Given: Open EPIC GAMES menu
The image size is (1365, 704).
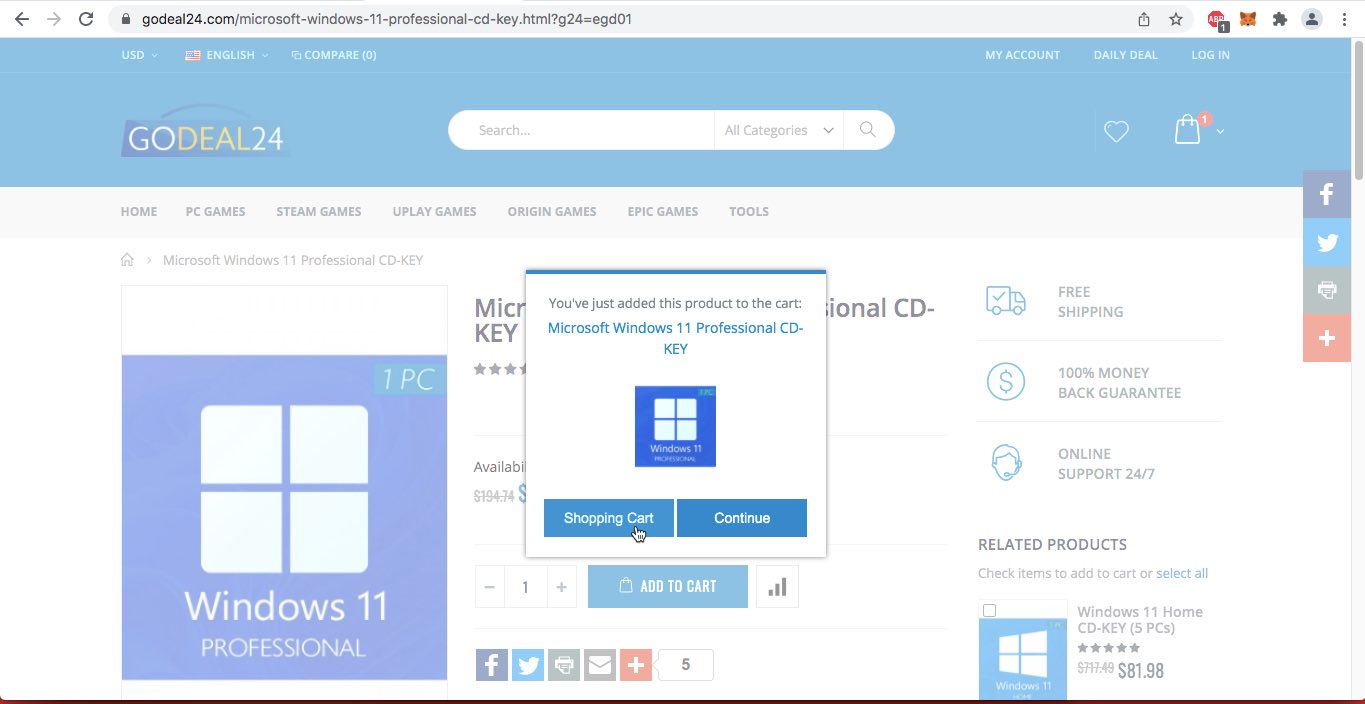Looking at the screenshot, I should pyautogui.click(x=663, y=211).
